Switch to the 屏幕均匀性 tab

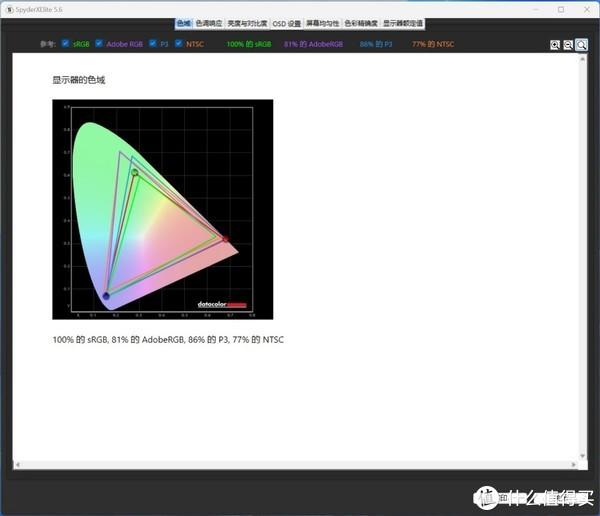point(323,23)
